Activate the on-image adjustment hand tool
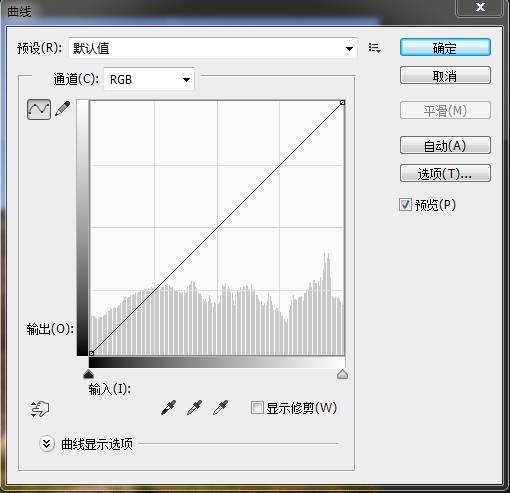The width and height of the screenshot is (510, 493). (x=40, y=408)
